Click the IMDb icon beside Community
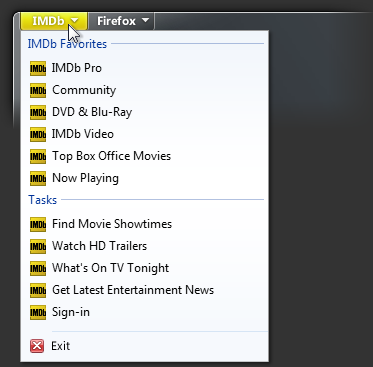Viewport: 373px width, 367px height. click(38, 90)
